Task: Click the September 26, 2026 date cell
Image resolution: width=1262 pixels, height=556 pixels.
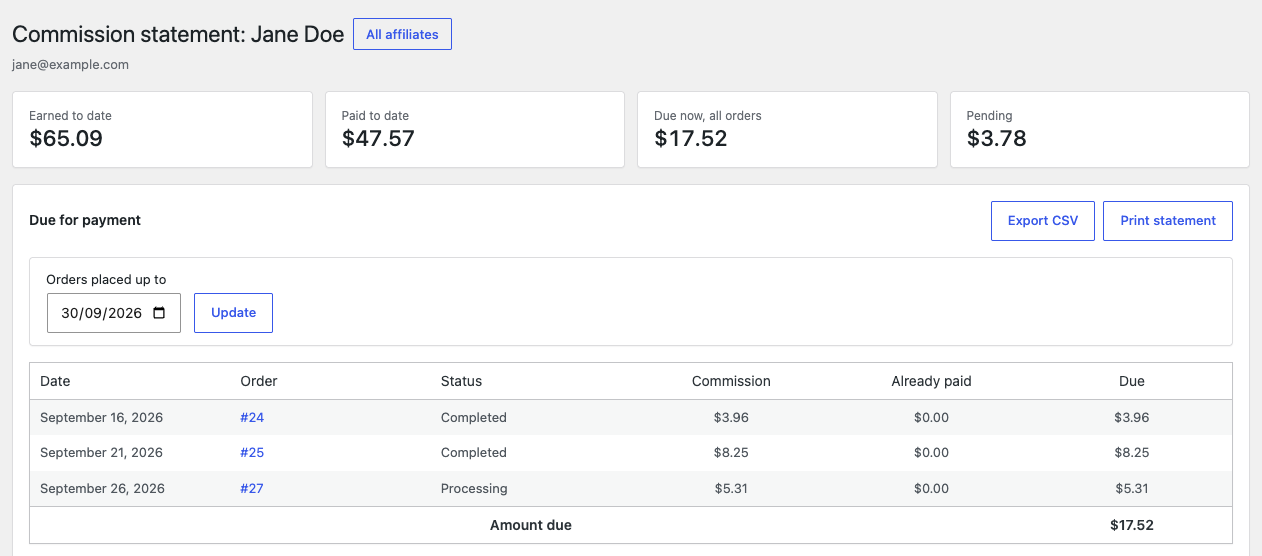Action: pos(102,489)
